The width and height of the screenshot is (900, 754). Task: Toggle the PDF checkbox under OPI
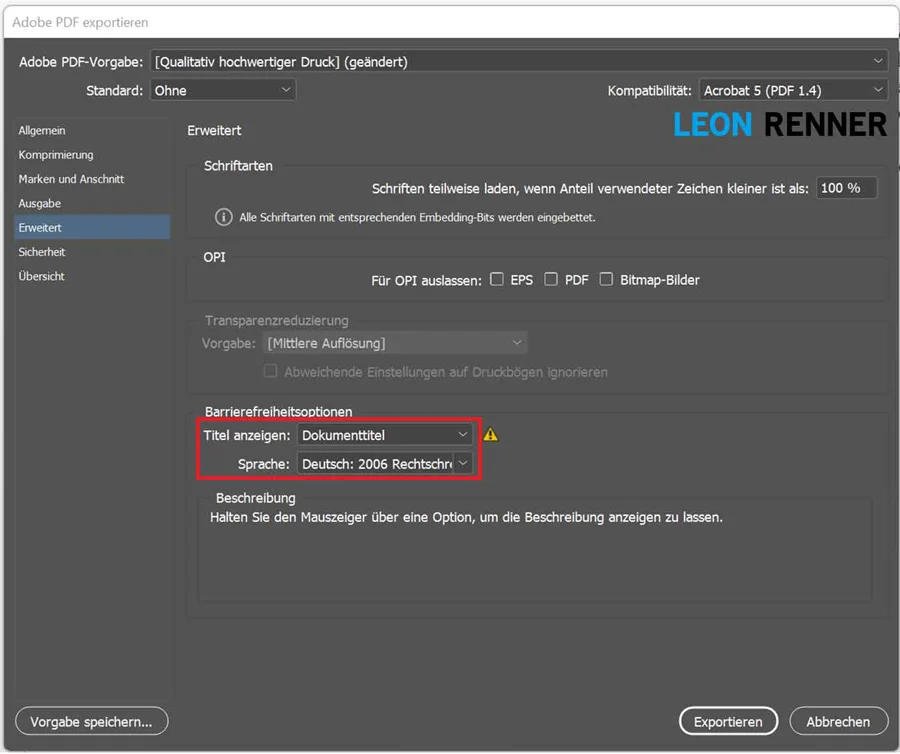551,280
